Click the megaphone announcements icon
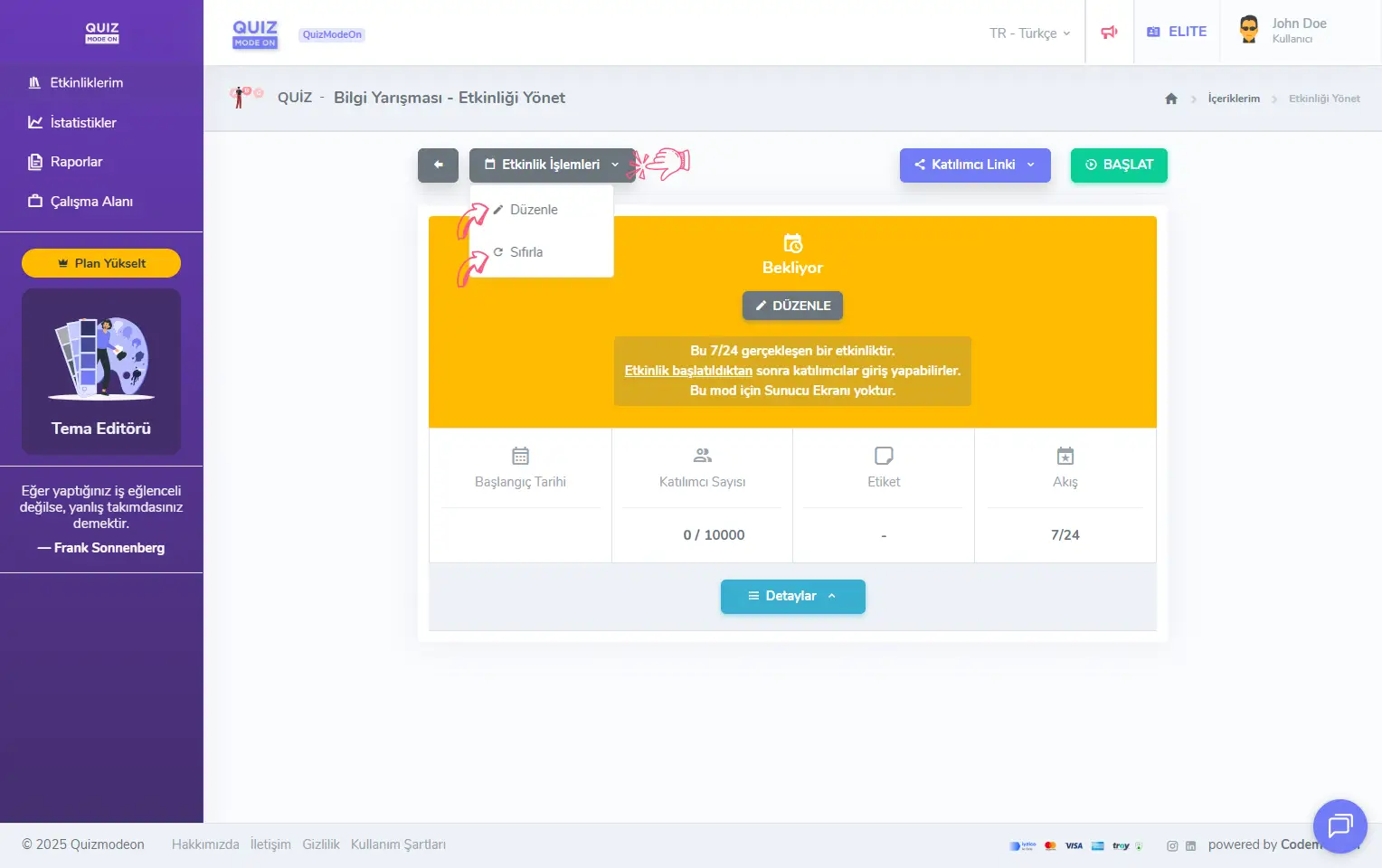This screenshot has width=1382, height=868. coord(1109,33)
